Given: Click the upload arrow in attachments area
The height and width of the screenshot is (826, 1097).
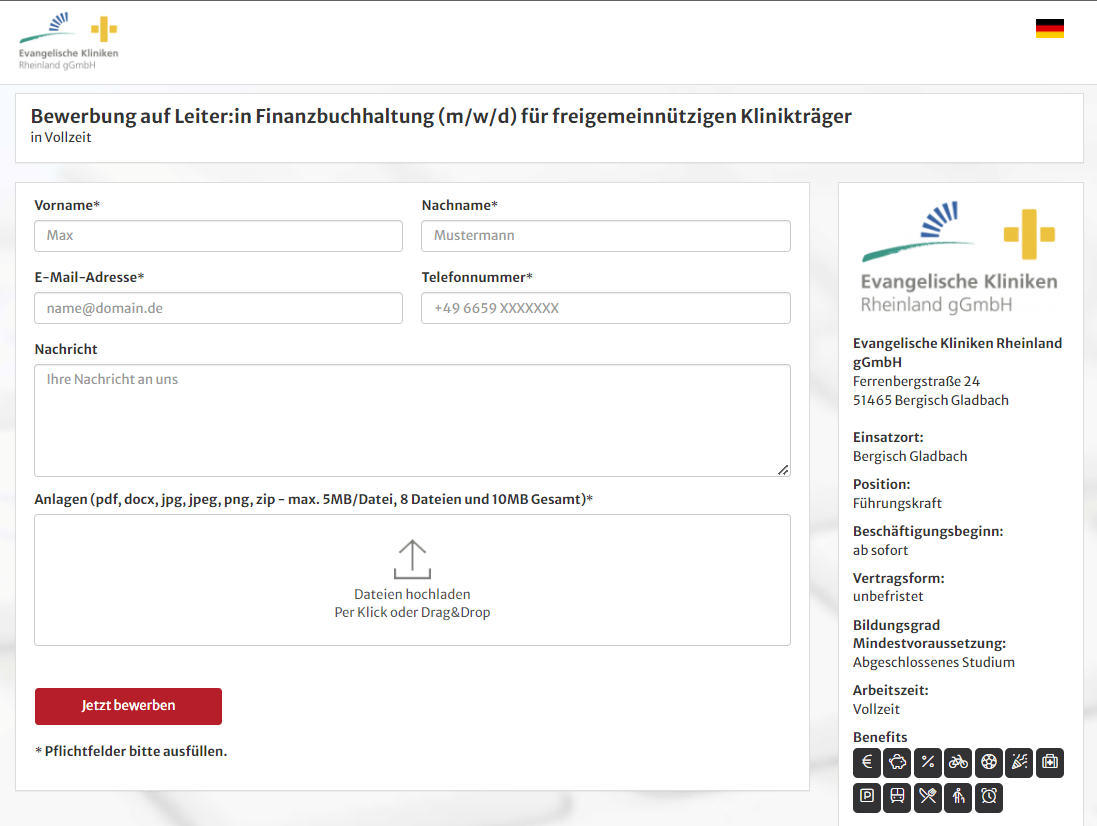Looking at the screenshot, I should pos(412,559).
